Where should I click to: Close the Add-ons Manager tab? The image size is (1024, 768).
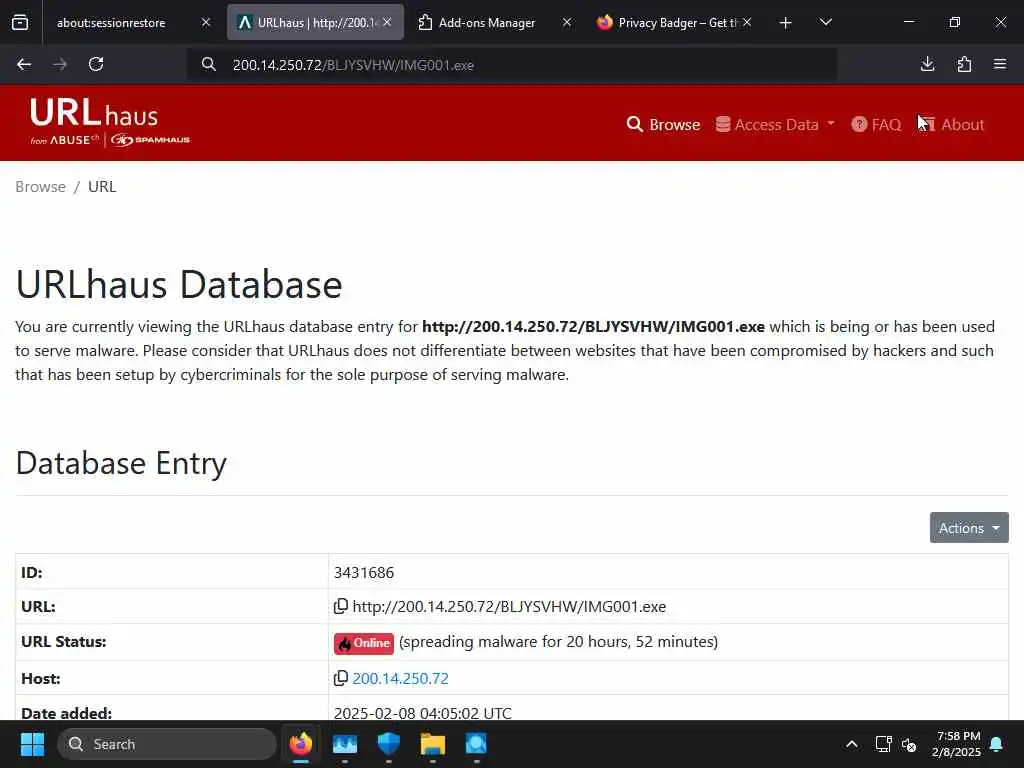tap(567, 23)
